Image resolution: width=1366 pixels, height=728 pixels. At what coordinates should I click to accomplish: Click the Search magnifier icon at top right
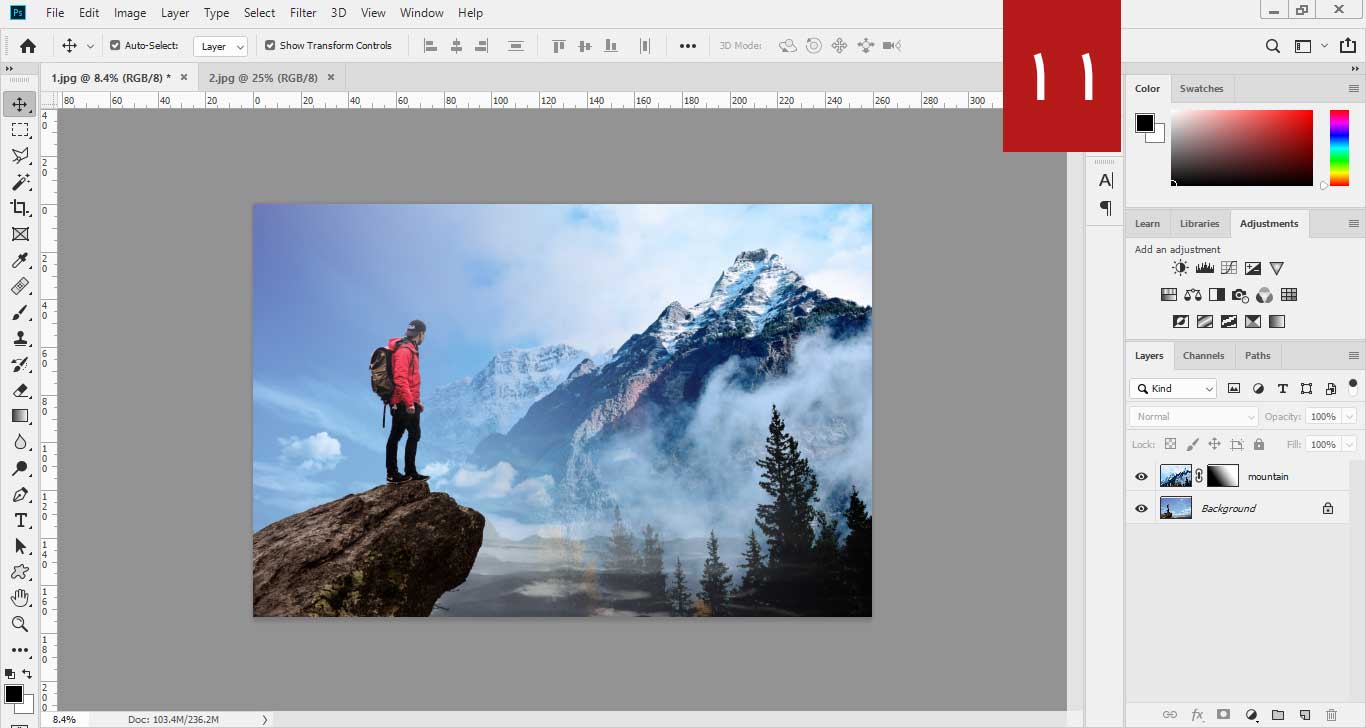click(1272, 46)
